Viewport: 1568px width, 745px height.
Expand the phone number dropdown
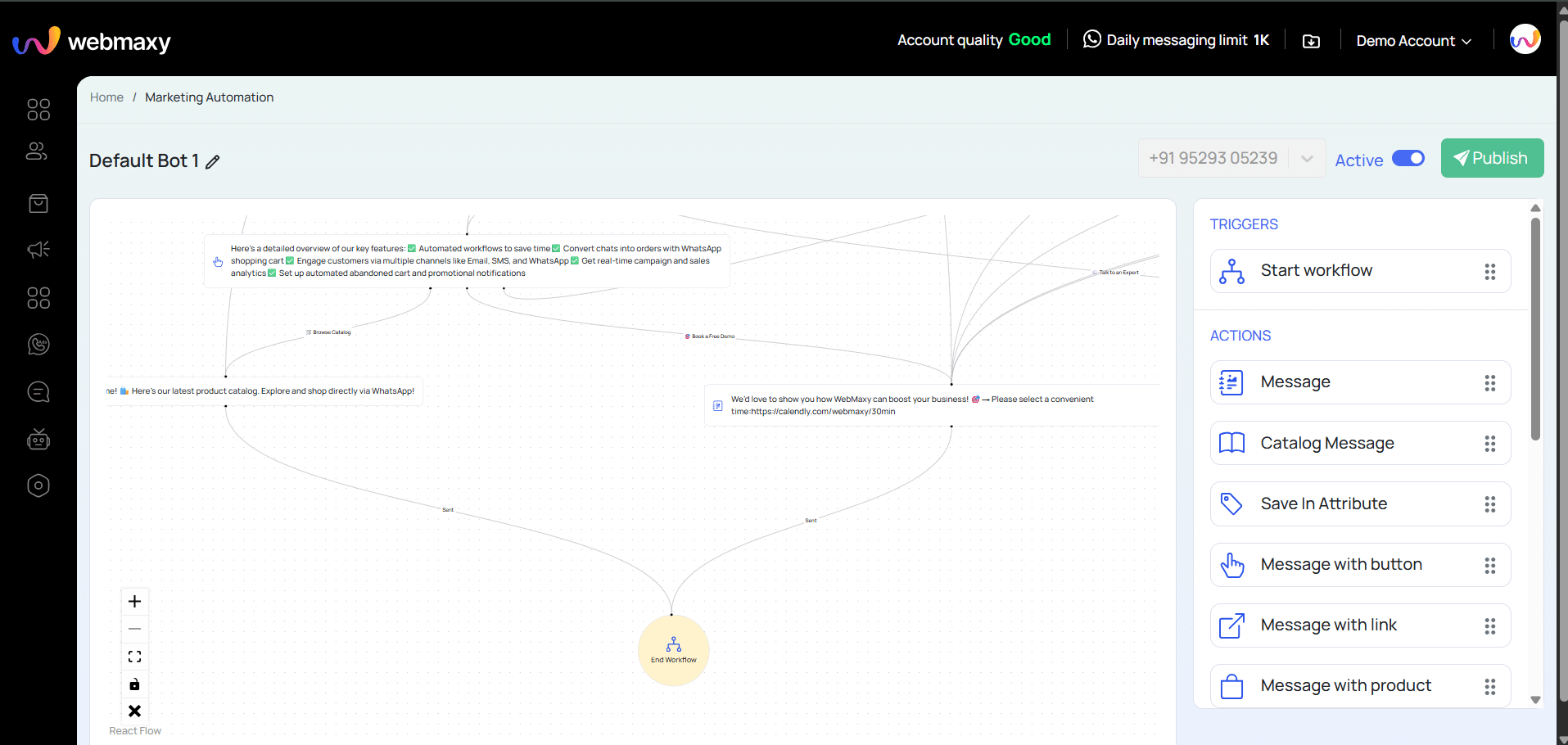click(1308, 158)
